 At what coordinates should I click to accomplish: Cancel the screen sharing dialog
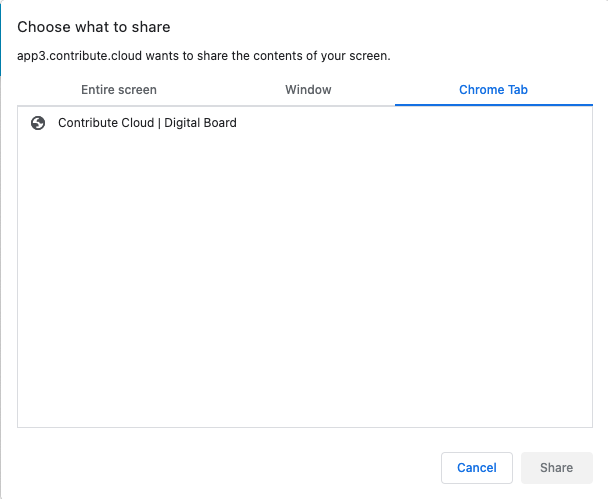(477, 468)
